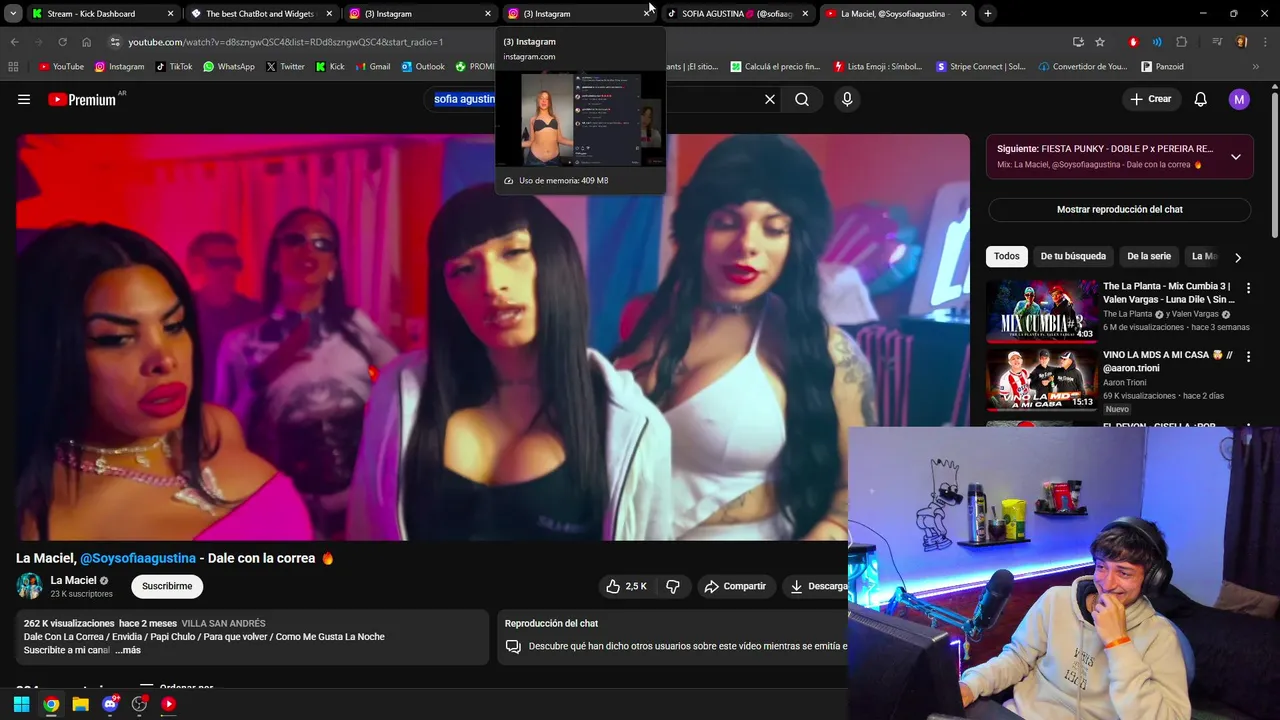Open the apps grid in bookmarks bar
Image resolution: width=1280 pixels, height=720 pixels.
point(13,67)
